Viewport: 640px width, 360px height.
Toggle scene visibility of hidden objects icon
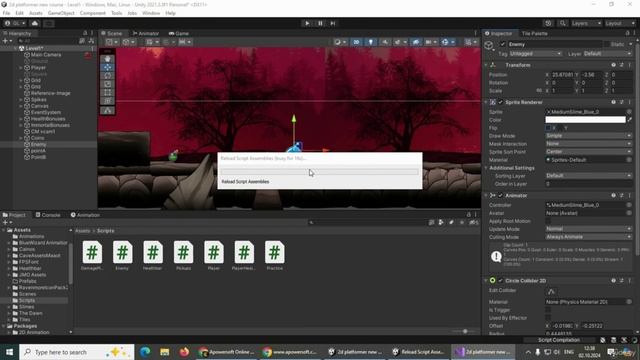416,42
